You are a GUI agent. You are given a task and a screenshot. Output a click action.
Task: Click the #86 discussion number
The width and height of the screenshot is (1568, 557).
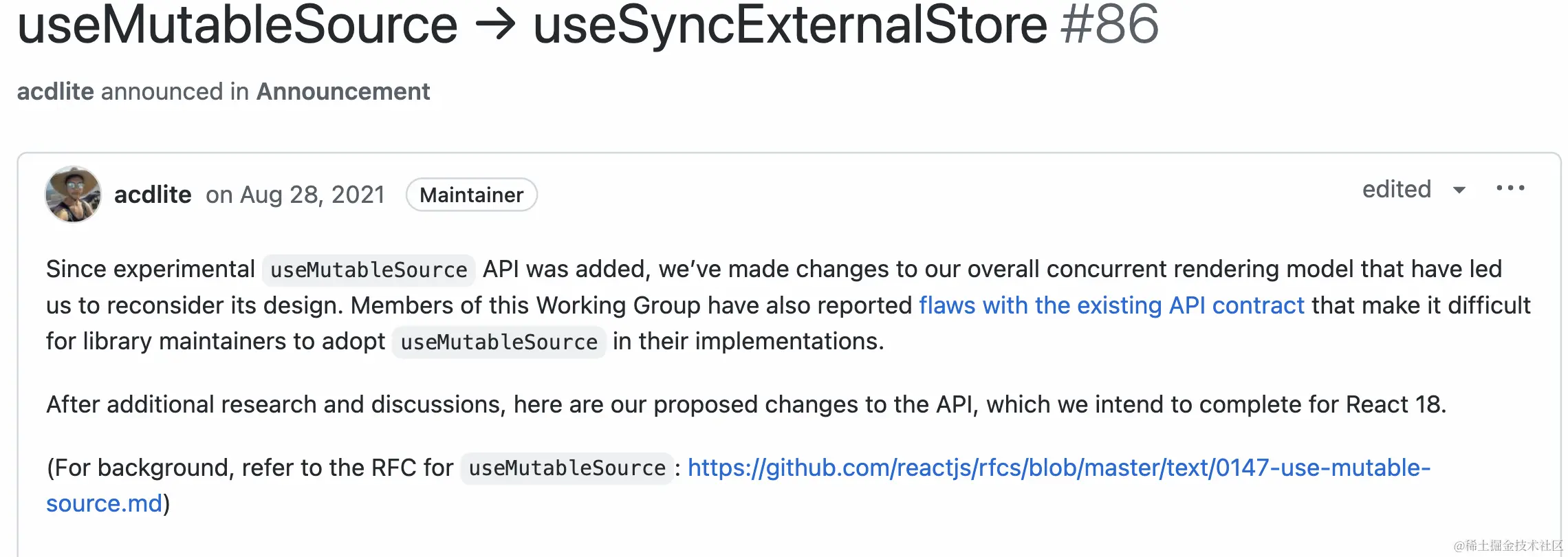click(x=1109, y=25)
